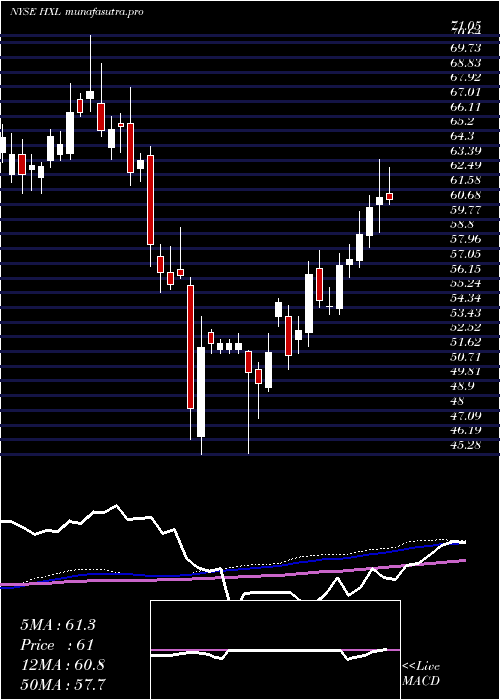Select the 65.2 axis label
This screenshot has height=700, width=500.
[463, 121]
